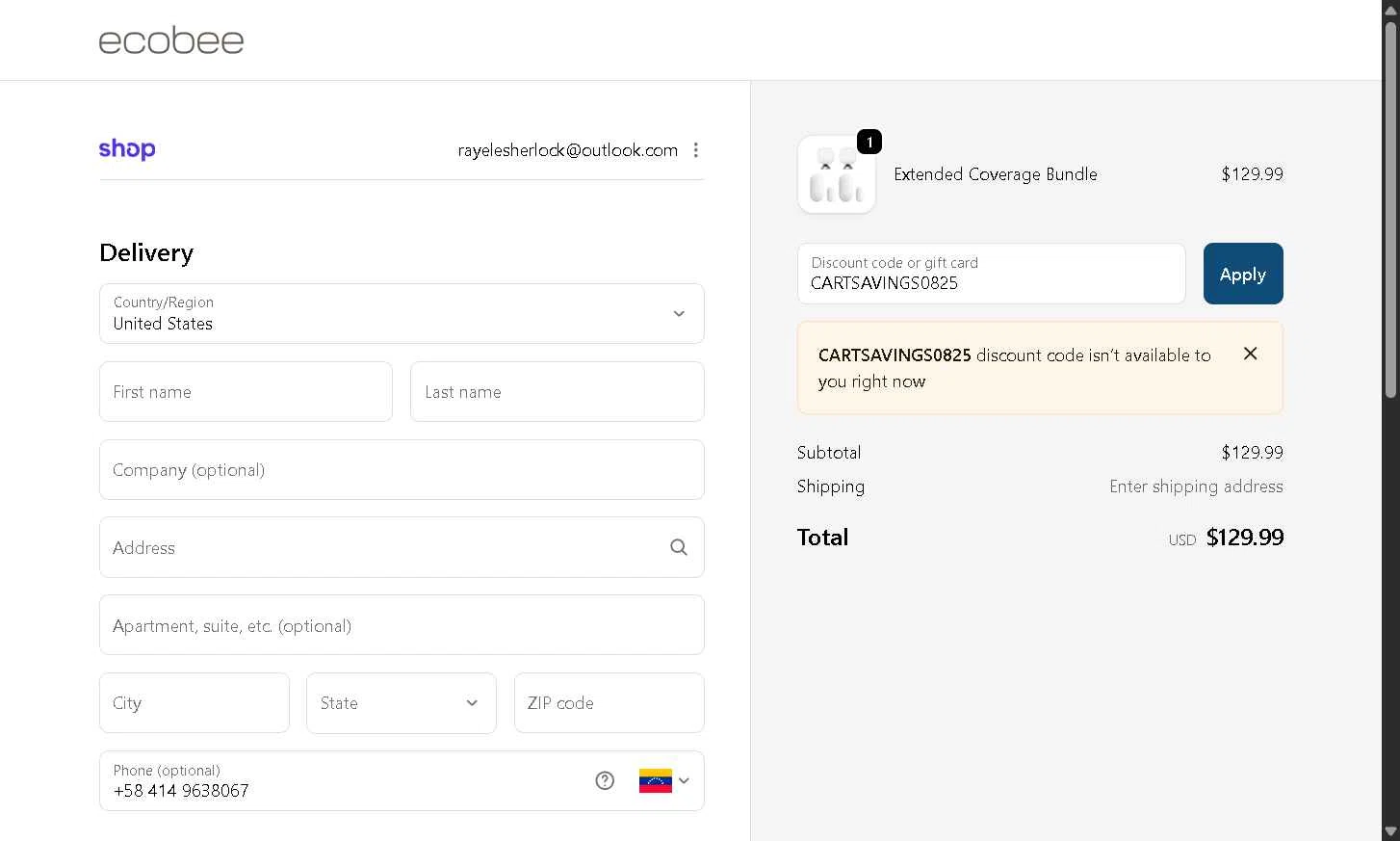Viewport: 1400px width, 841px height.
Task: Click the Last name field
Action: tap(557, 392)
